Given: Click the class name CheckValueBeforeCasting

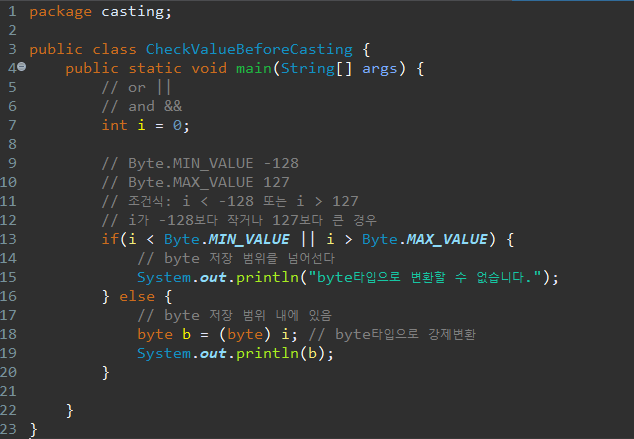Looking at the screenshot, I should point(249,49).
